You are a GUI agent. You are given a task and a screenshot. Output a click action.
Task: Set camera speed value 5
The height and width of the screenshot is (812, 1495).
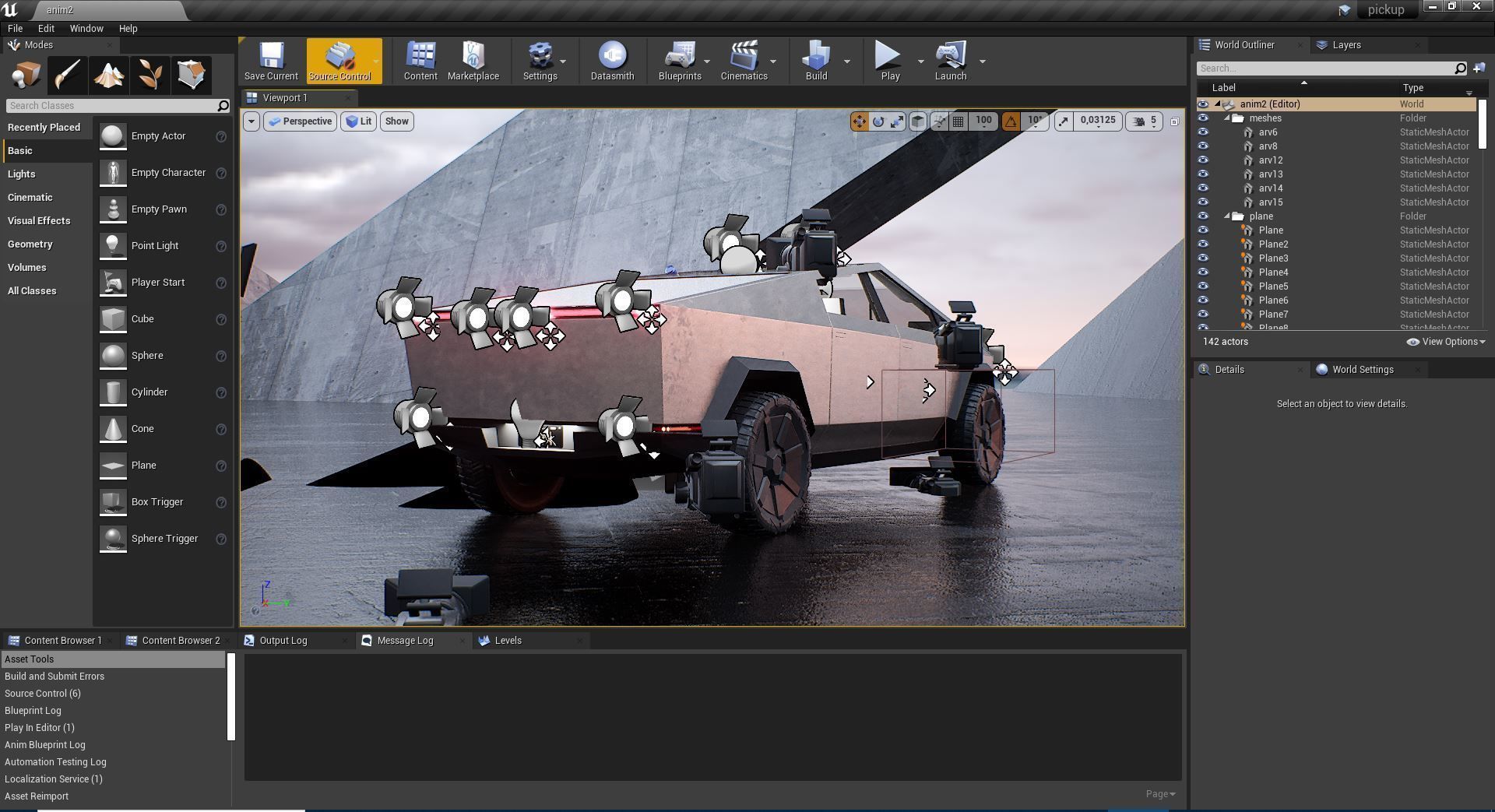(x=1145, y=121)
